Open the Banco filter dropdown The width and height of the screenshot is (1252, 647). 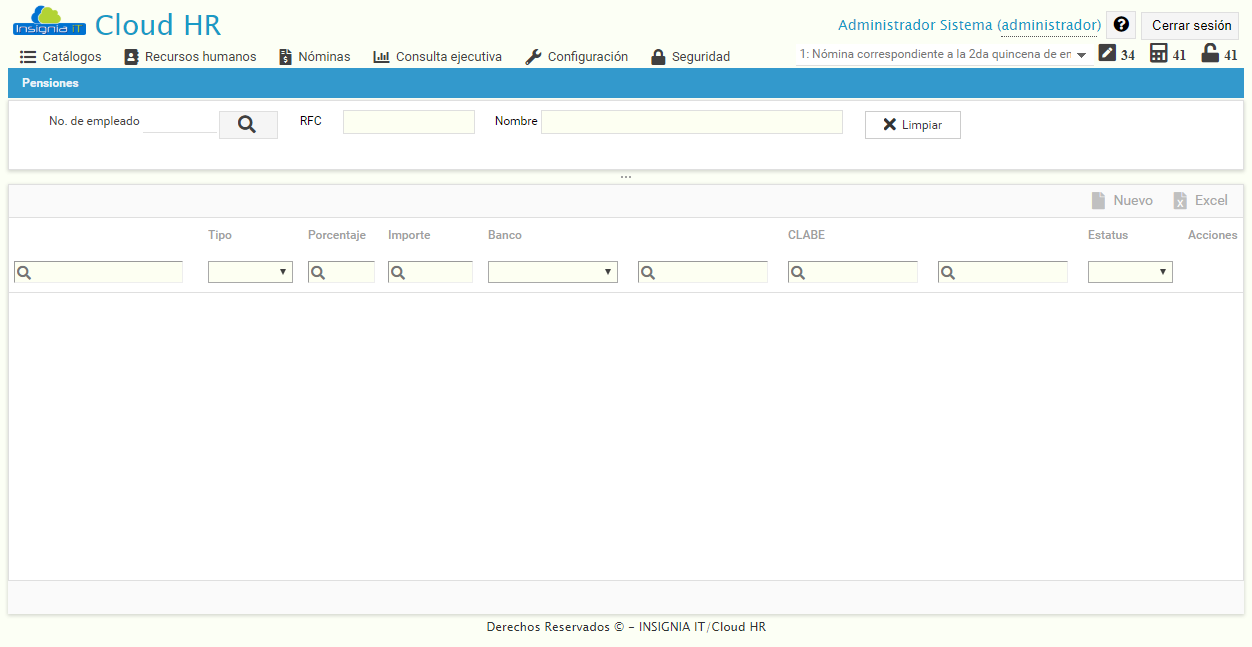point(552,271)
